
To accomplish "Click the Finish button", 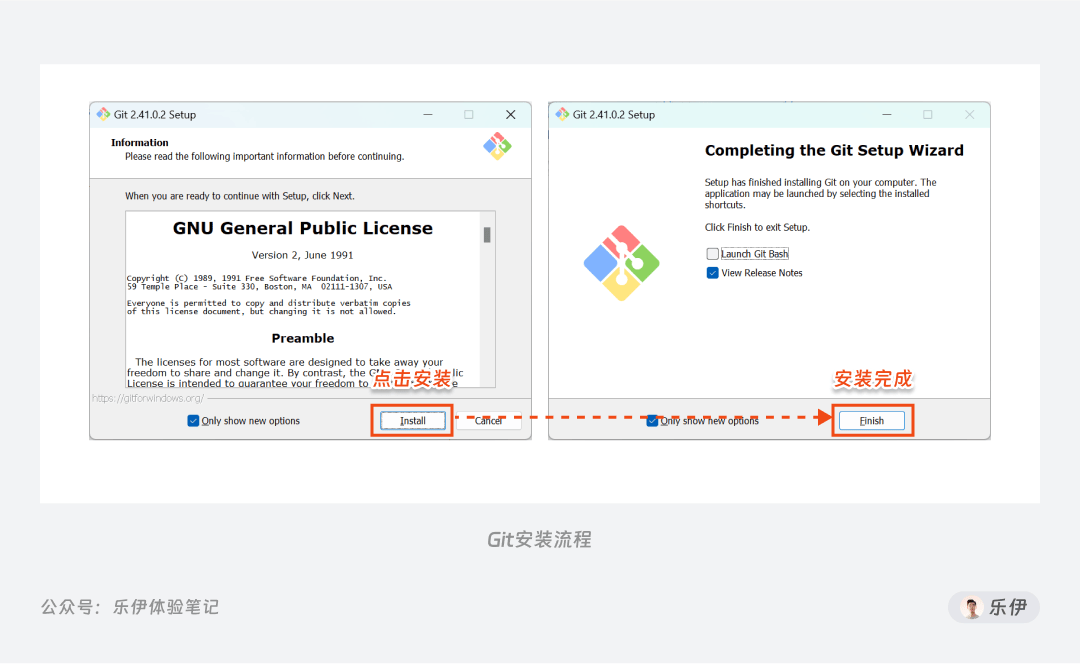I will (871, 420).
